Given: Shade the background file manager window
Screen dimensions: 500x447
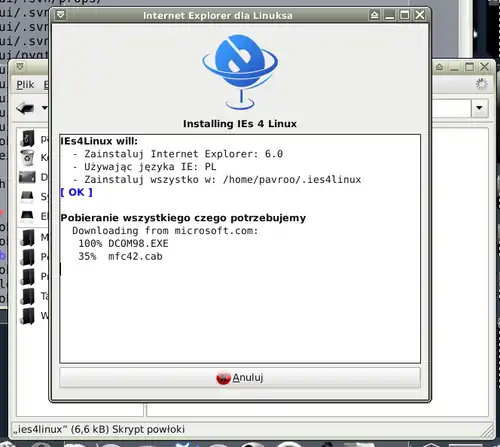Looking at the screenshot, I should [439, 67].
